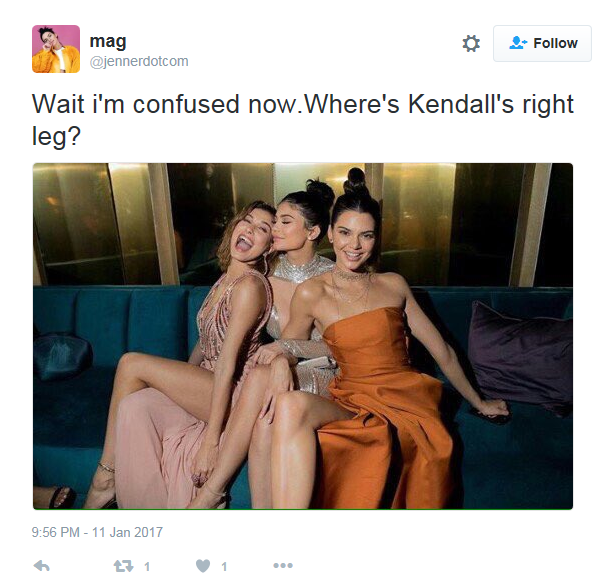The image size is (612, 585).
Task: Click the reply arrow icon
Action: tap(41, 565)
